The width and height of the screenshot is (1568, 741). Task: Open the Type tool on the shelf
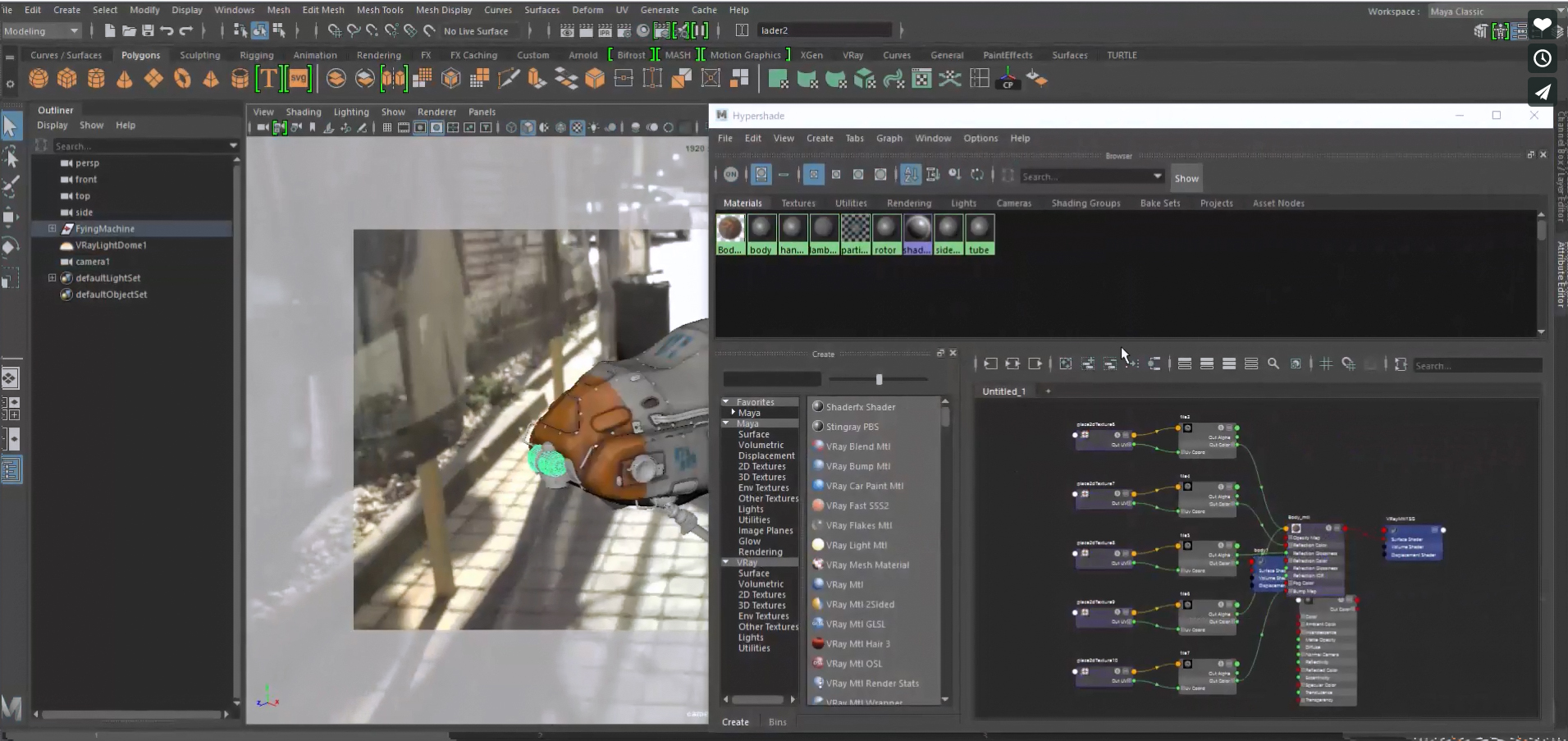pyautogui.click(x=269, y=79)
